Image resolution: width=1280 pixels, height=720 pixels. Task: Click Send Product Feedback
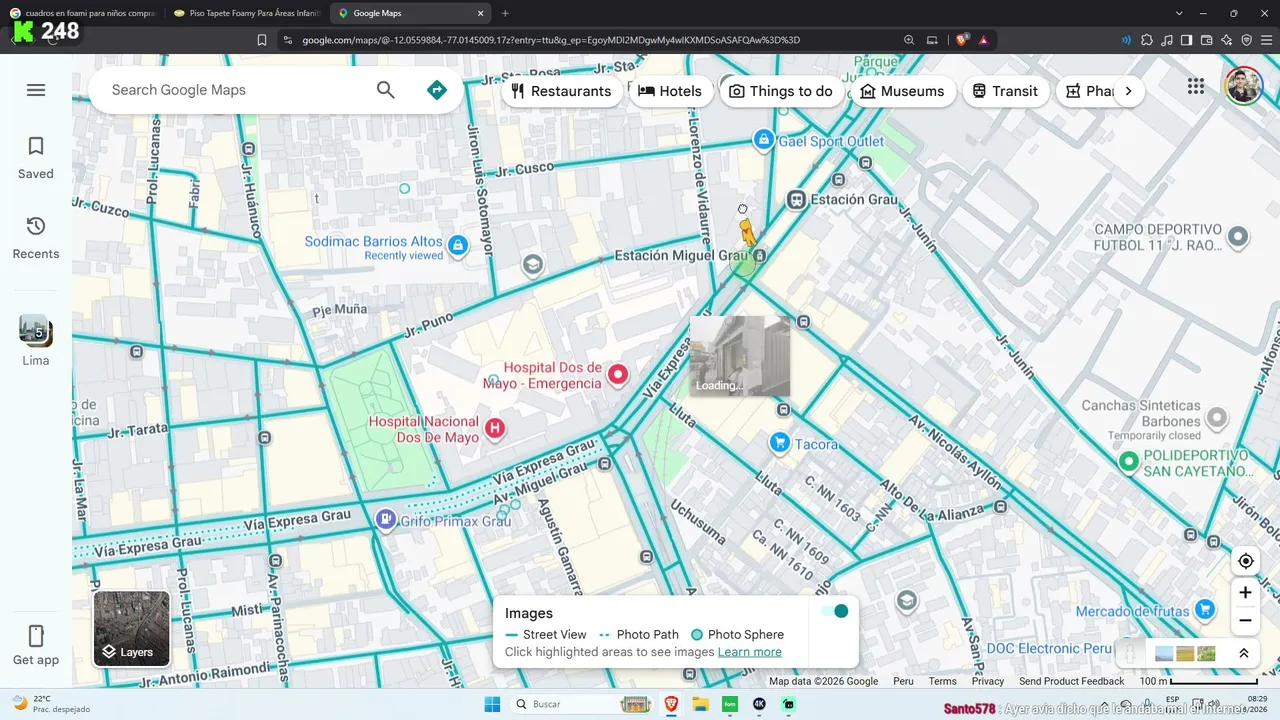click(x=1071, y=681)
